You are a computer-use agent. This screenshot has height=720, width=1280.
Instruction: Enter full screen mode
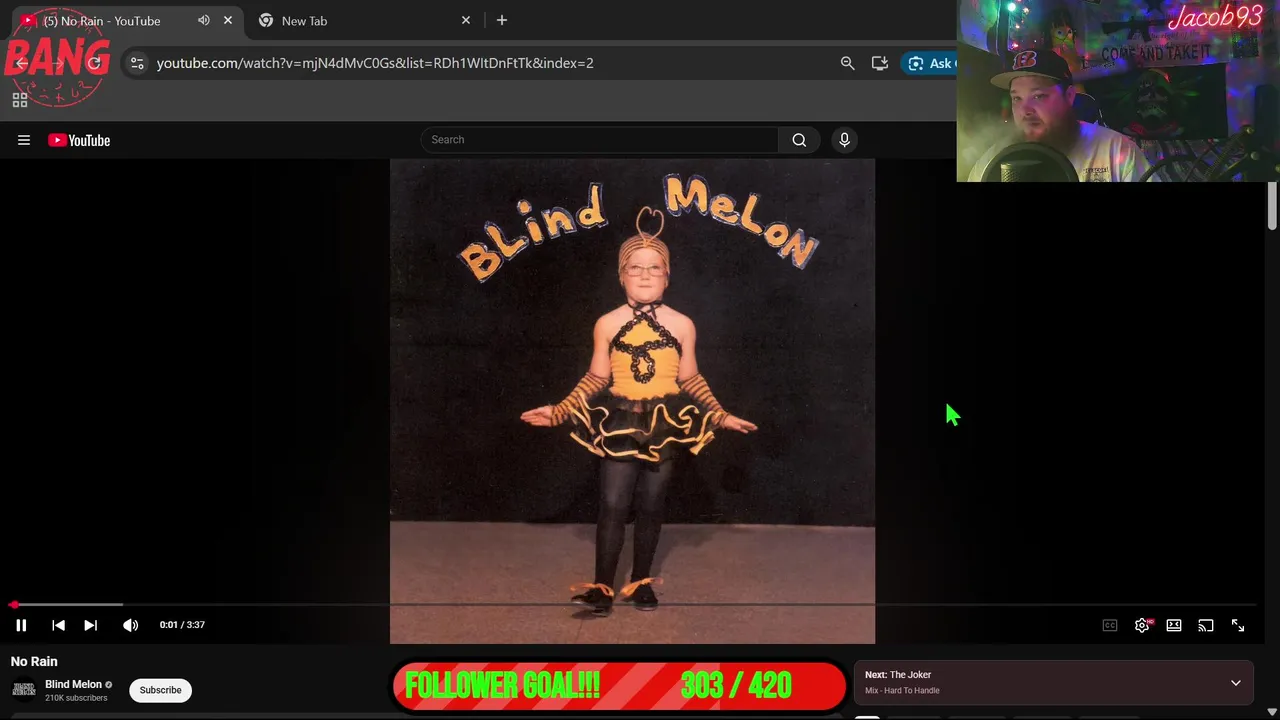pos(1238,625)
